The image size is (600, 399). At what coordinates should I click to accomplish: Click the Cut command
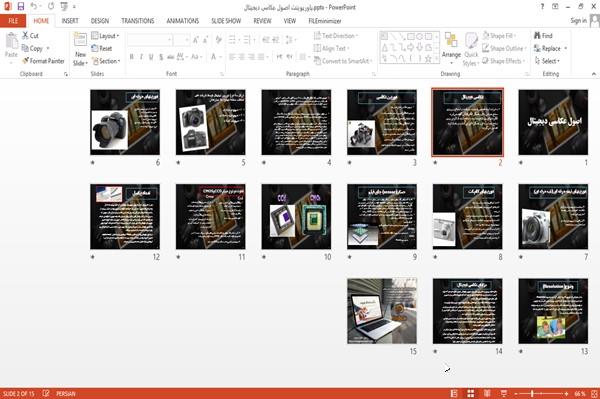click(x=30, y=36)
